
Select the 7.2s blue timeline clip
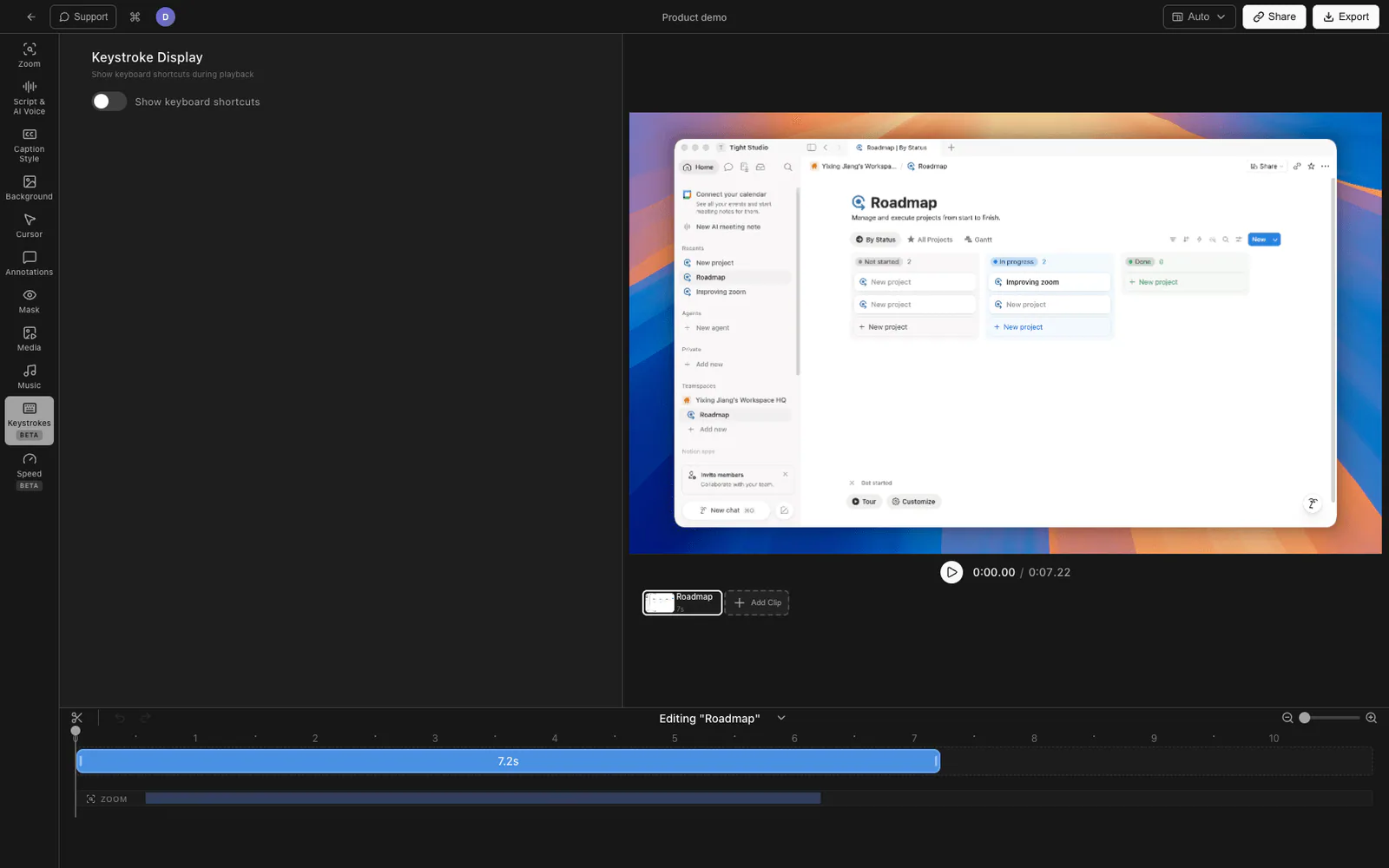[x=508, y=761]
